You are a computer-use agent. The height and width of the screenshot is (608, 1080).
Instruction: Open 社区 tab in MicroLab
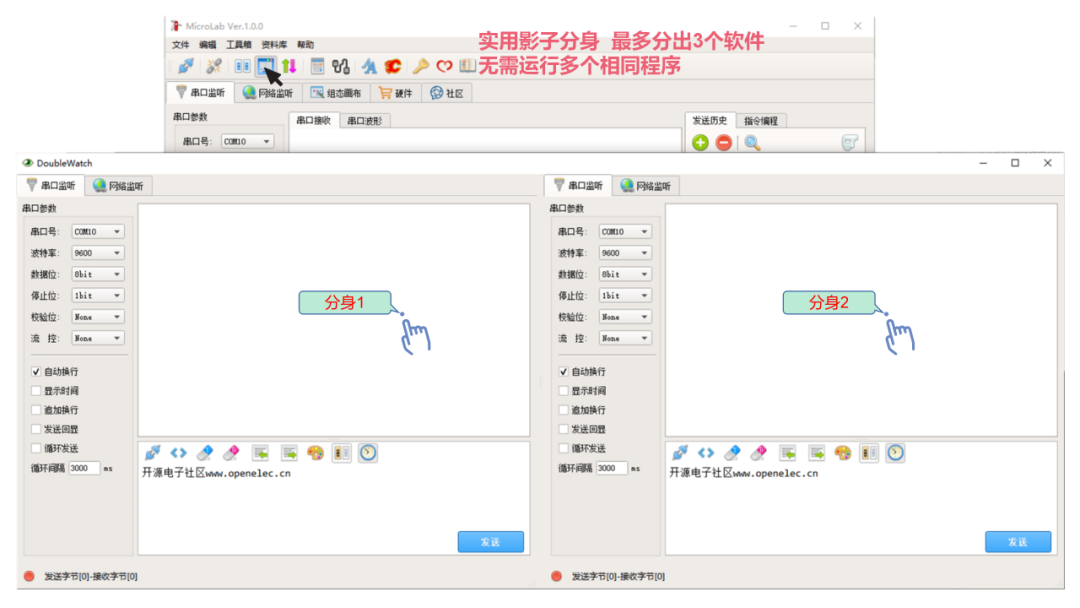[447, 93]
